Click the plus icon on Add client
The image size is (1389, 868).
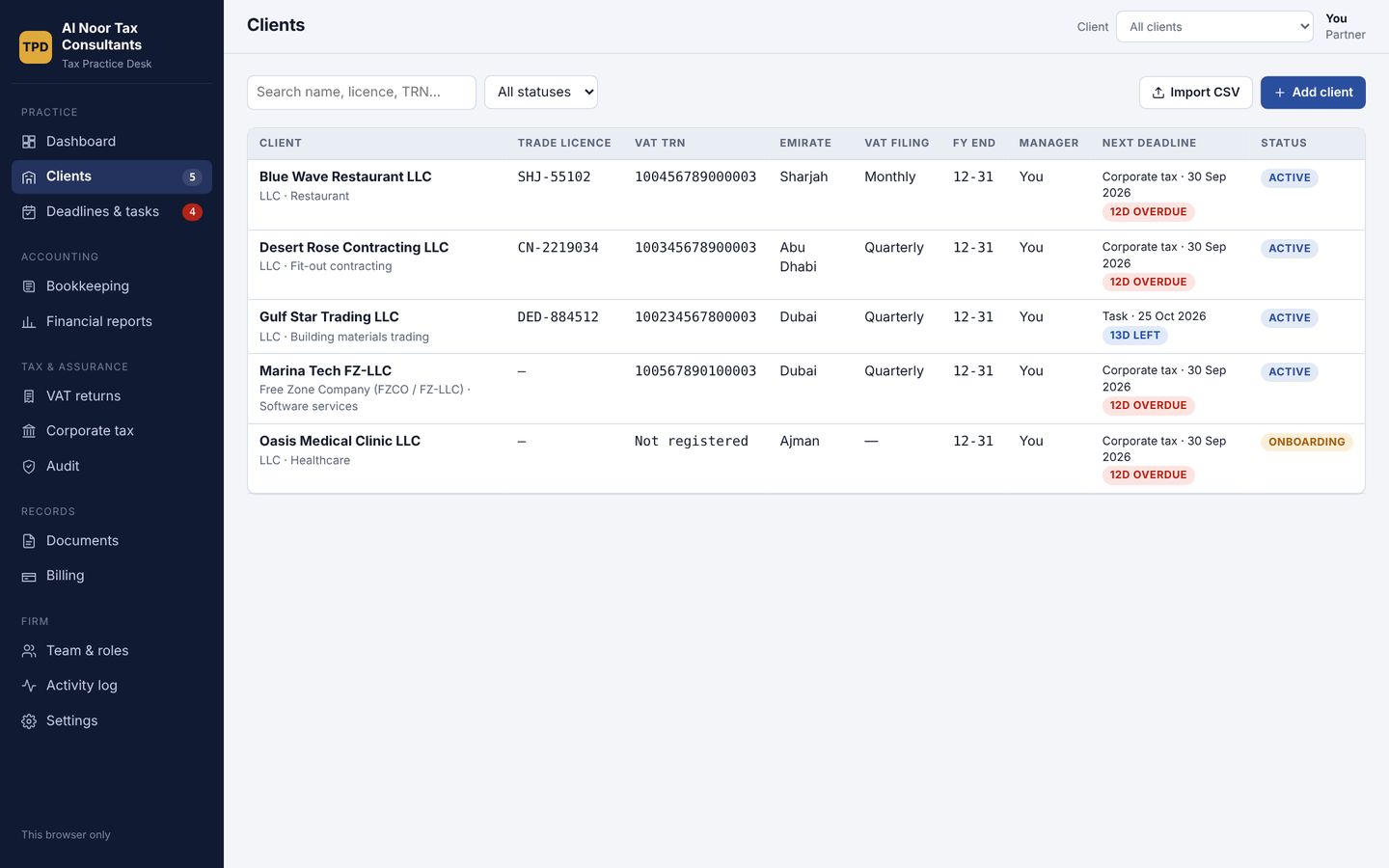(x=1280, y=93)
